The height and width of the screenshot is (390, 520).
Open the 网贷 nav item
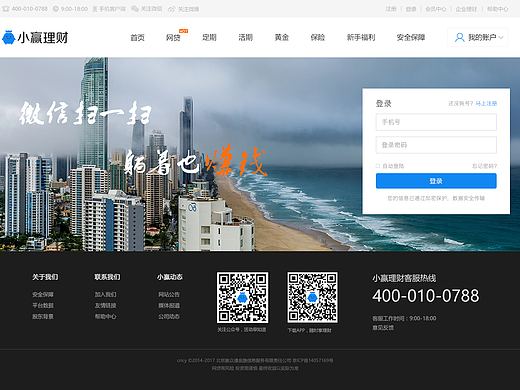pos(173,37)
